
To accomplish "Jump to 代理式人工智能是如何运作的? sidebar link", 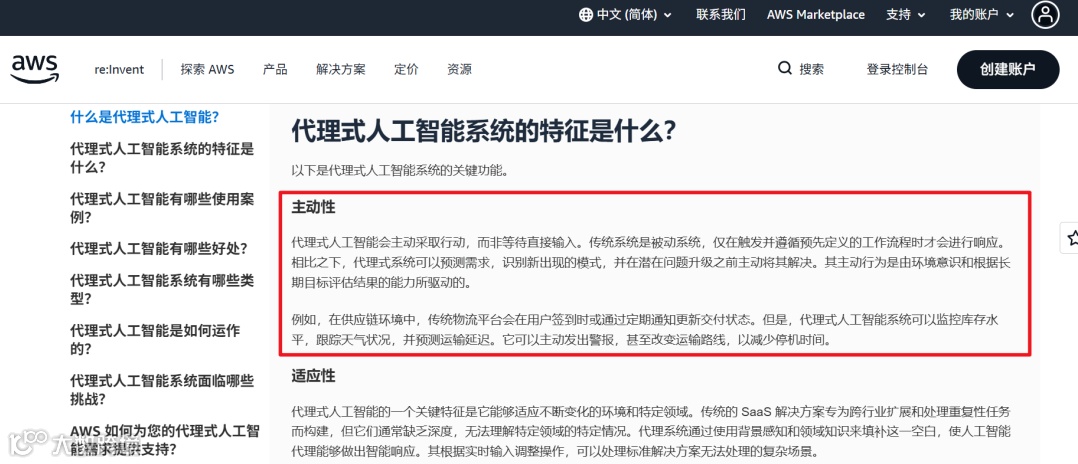I will click(155, 339).
